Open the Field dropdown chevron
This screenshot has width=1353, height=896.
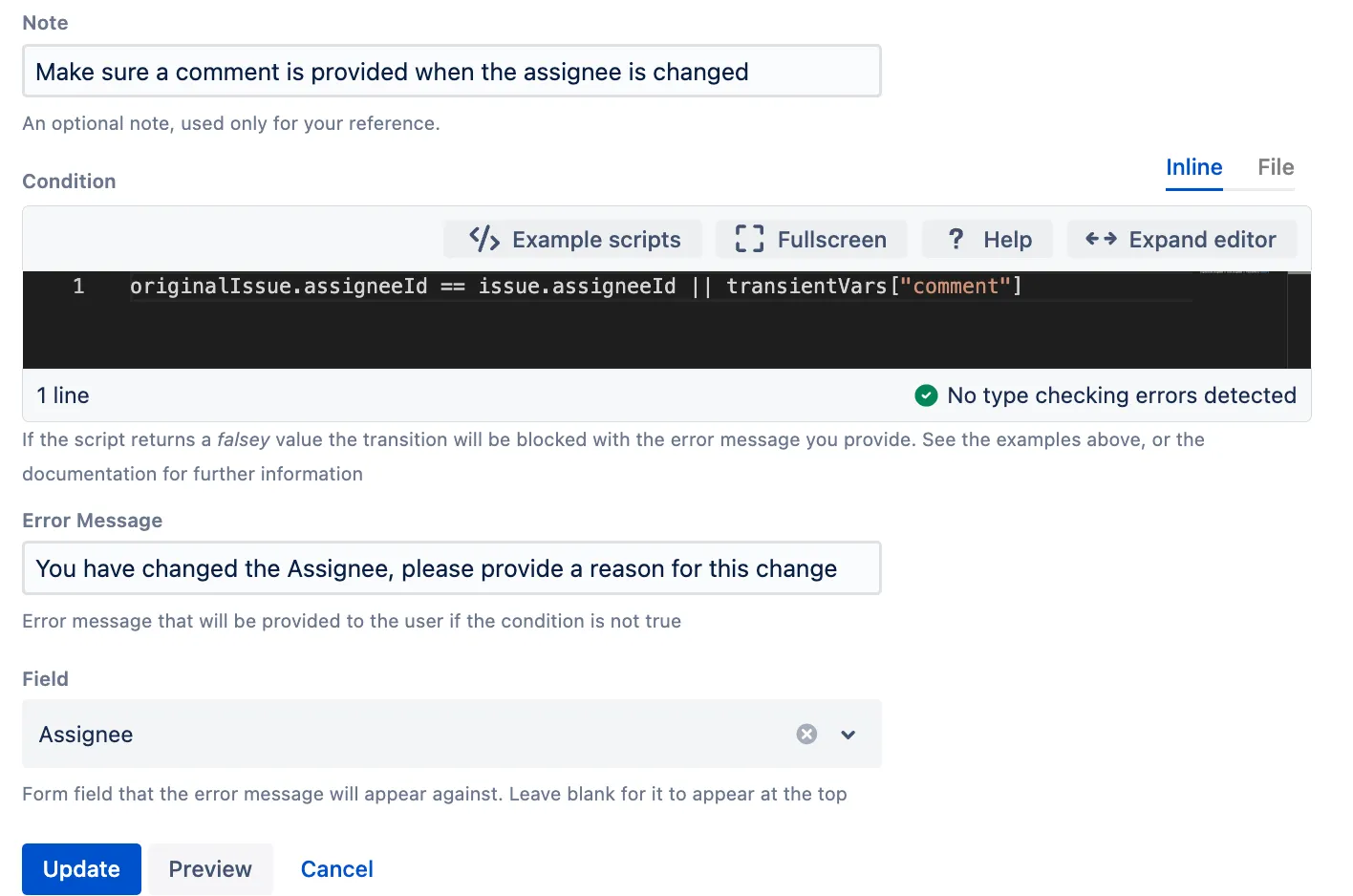(848, 735)
